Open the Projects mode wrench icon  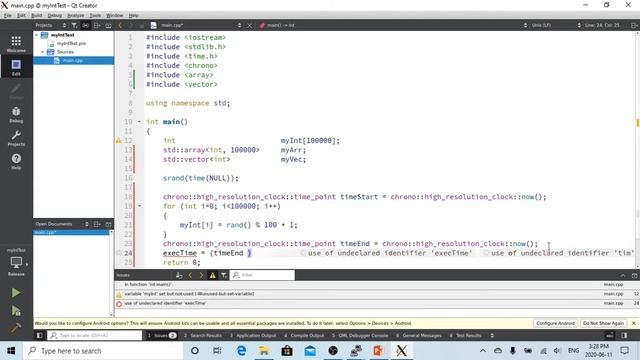point(16,138)
